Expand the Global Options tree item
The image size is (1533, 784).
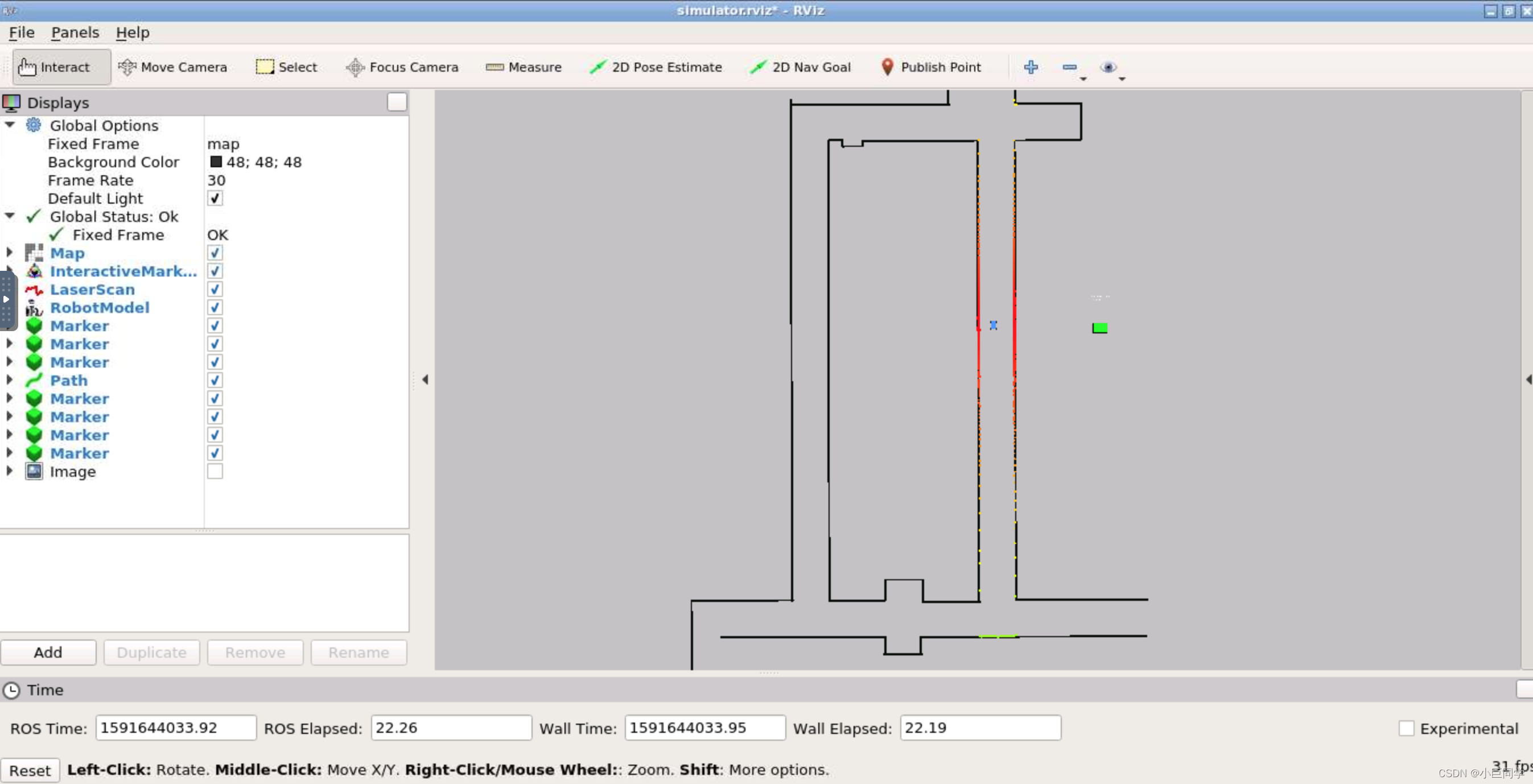click(x=10, y=125)
